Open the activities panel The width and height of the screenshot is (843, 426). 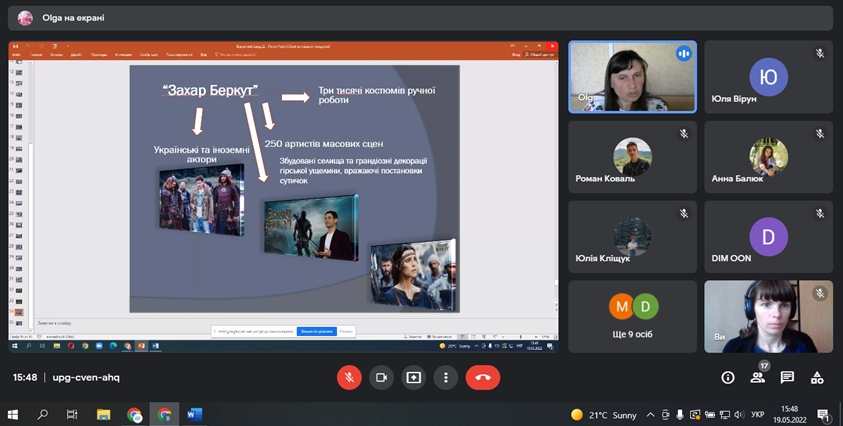point(817,377)
